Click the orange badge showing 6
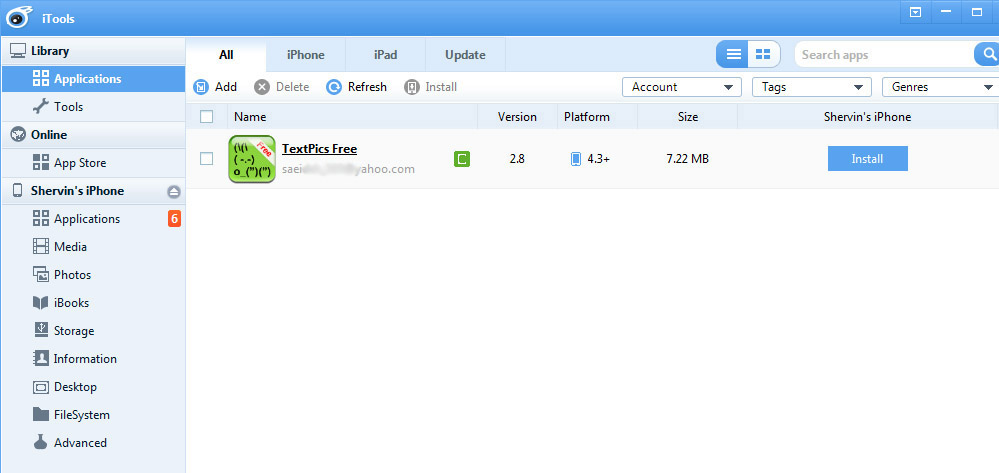Image resolution: width=999 pixels, height=473 pixels. click(x=174, y=219)
